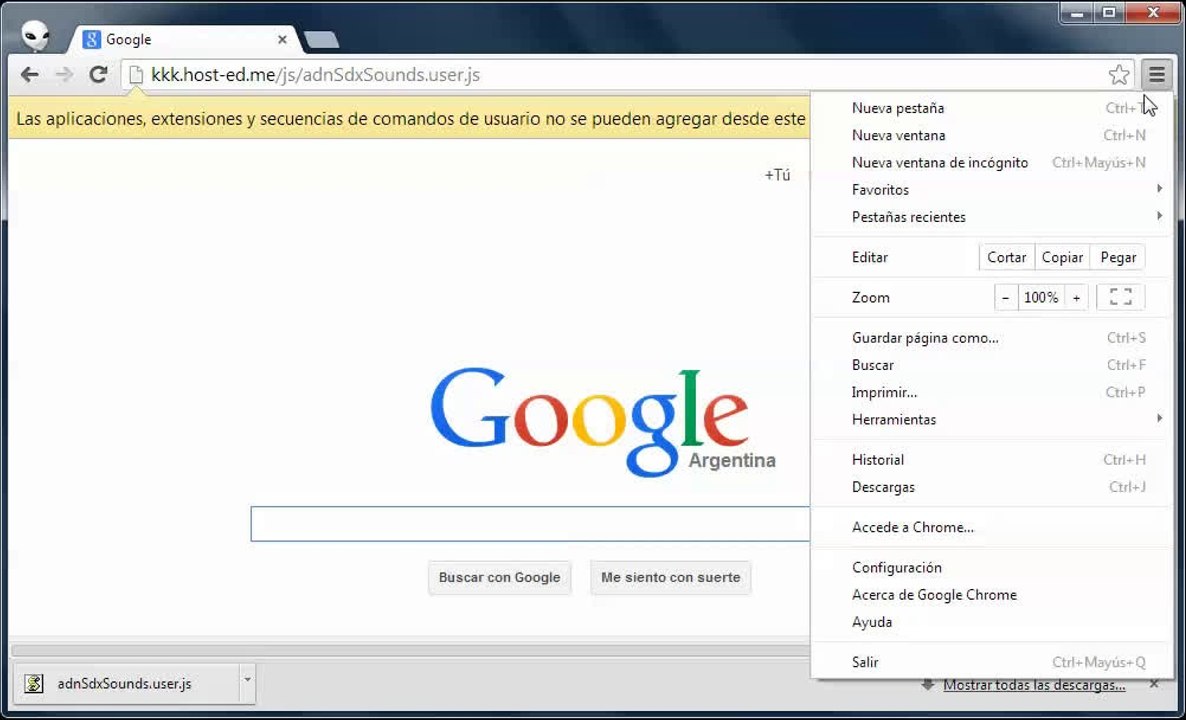This screenshot has height=720, width=1186.
Task: Select Imprimir... menu item
Action: 992,393
